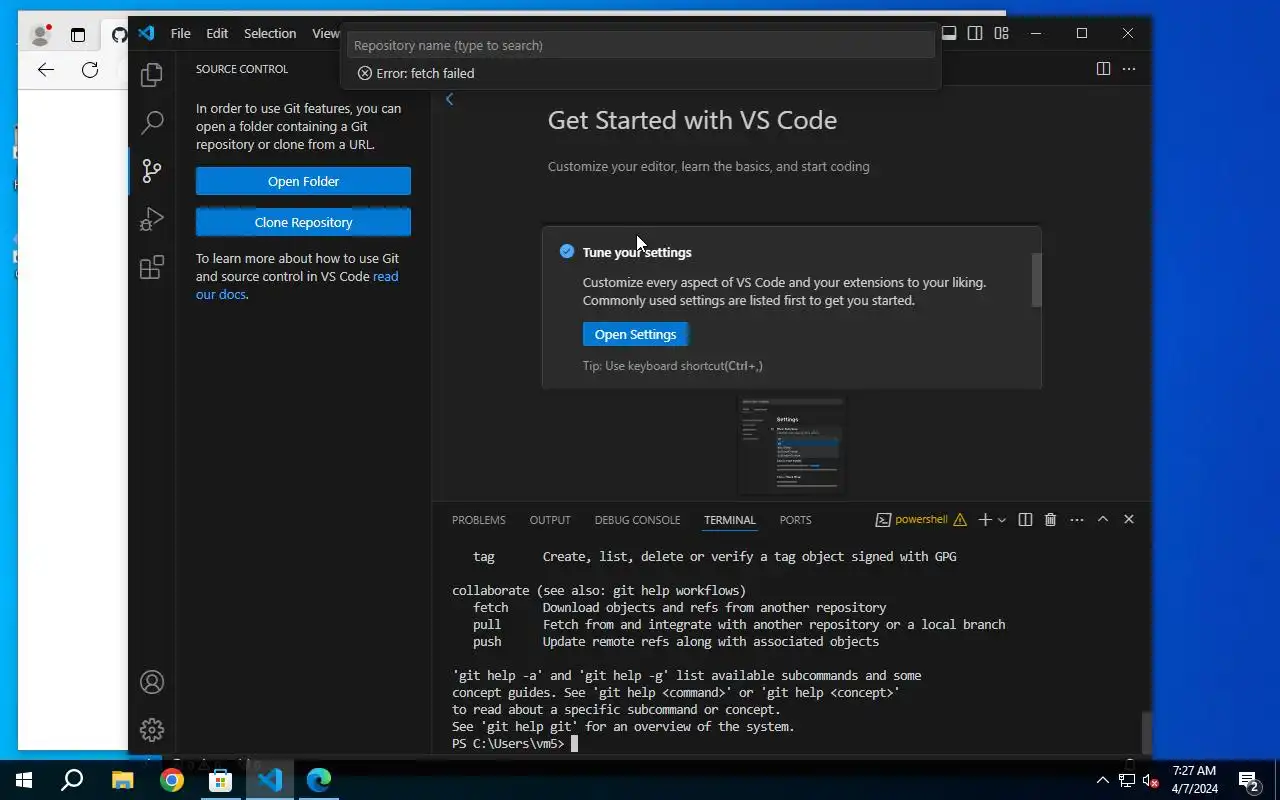The width and height of the screenshot is (1280, 800).
Task: Open Microsoft Edge from taskbar
Action: click(319, 780)
